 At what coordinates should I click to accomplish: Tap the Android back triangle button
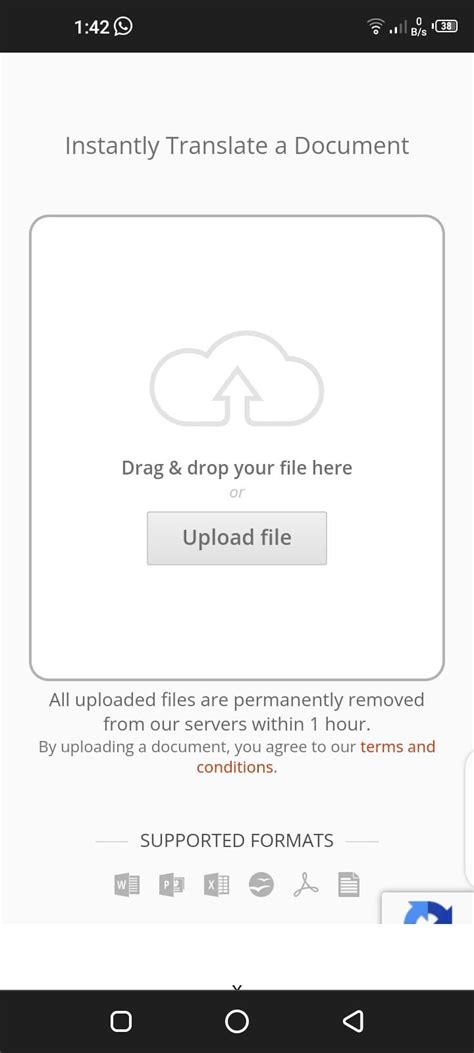click(352, 1021)
